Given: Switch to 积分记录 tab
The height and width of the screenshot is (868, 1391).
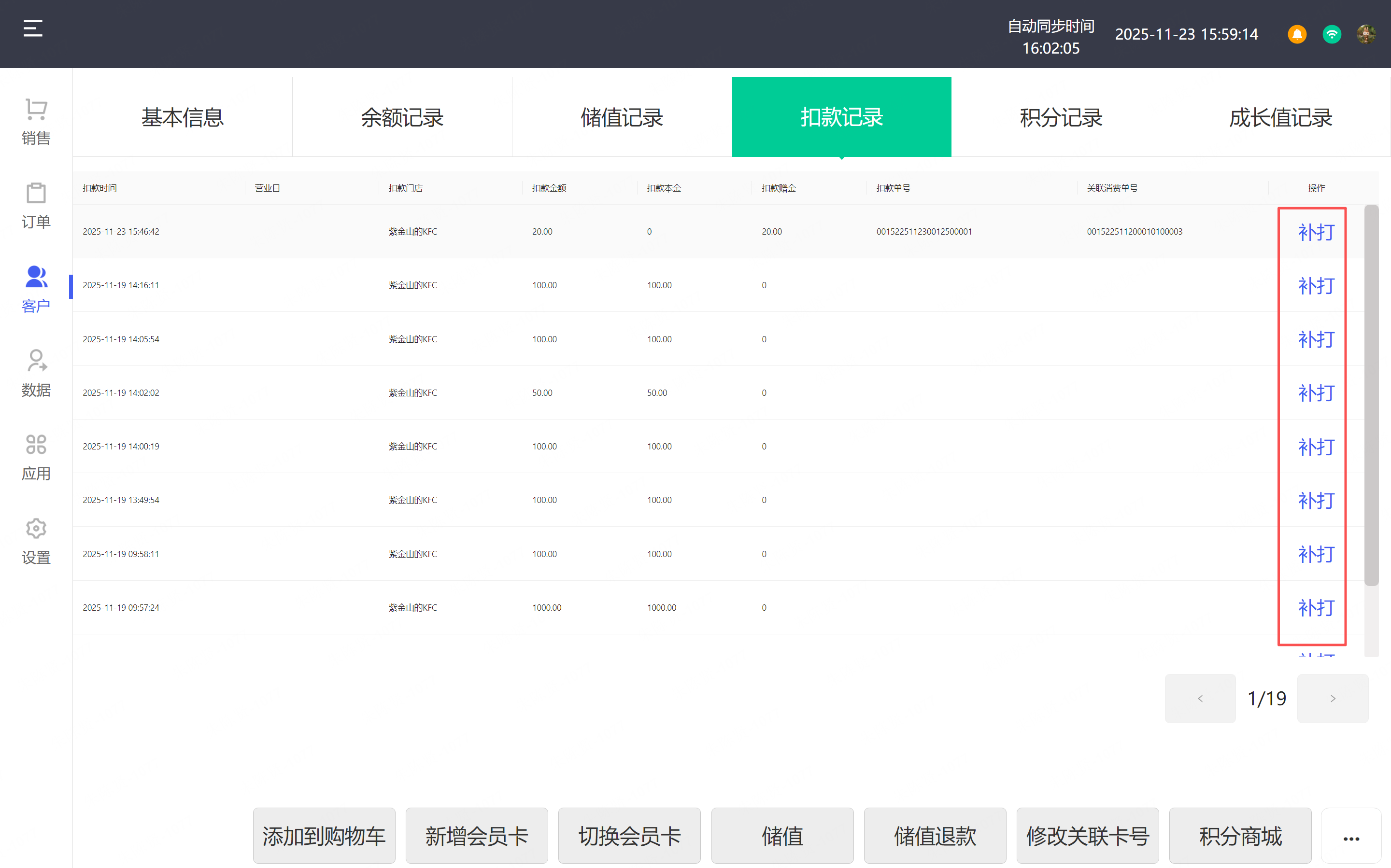Looking at the screenshot, I should (x=1061, y=117).
